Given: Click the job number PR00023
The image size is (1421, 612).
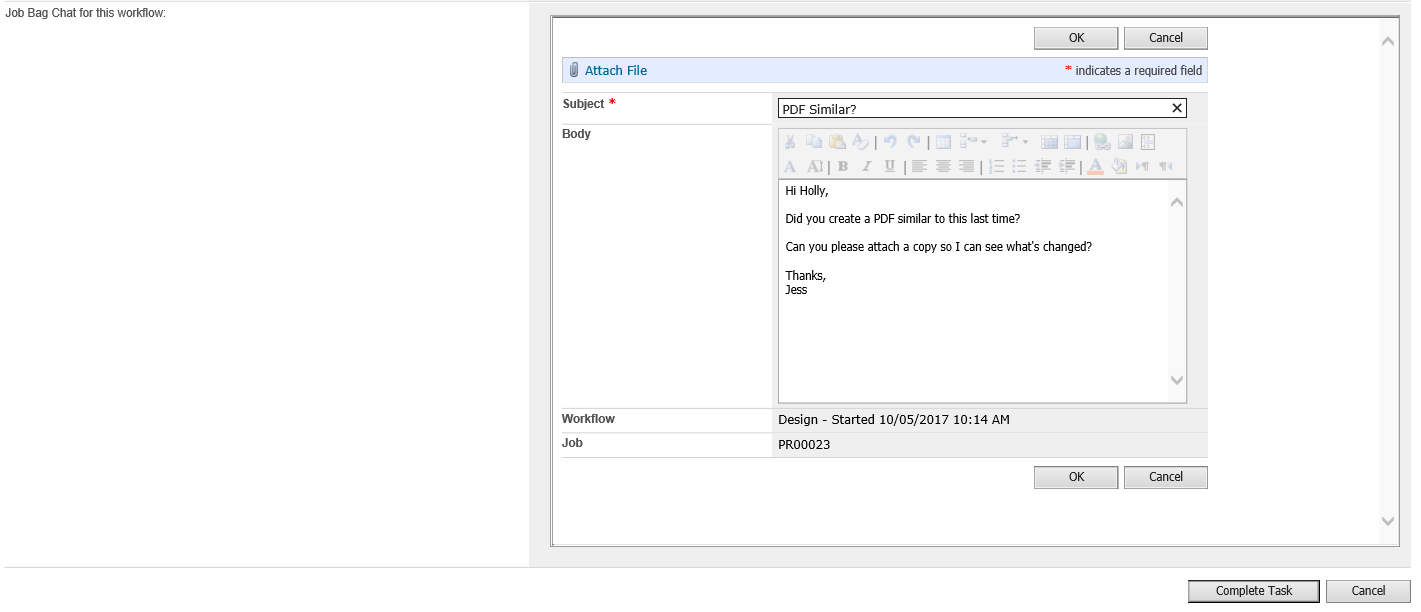Looking at the screenshot, I should [x=804, y=445].
